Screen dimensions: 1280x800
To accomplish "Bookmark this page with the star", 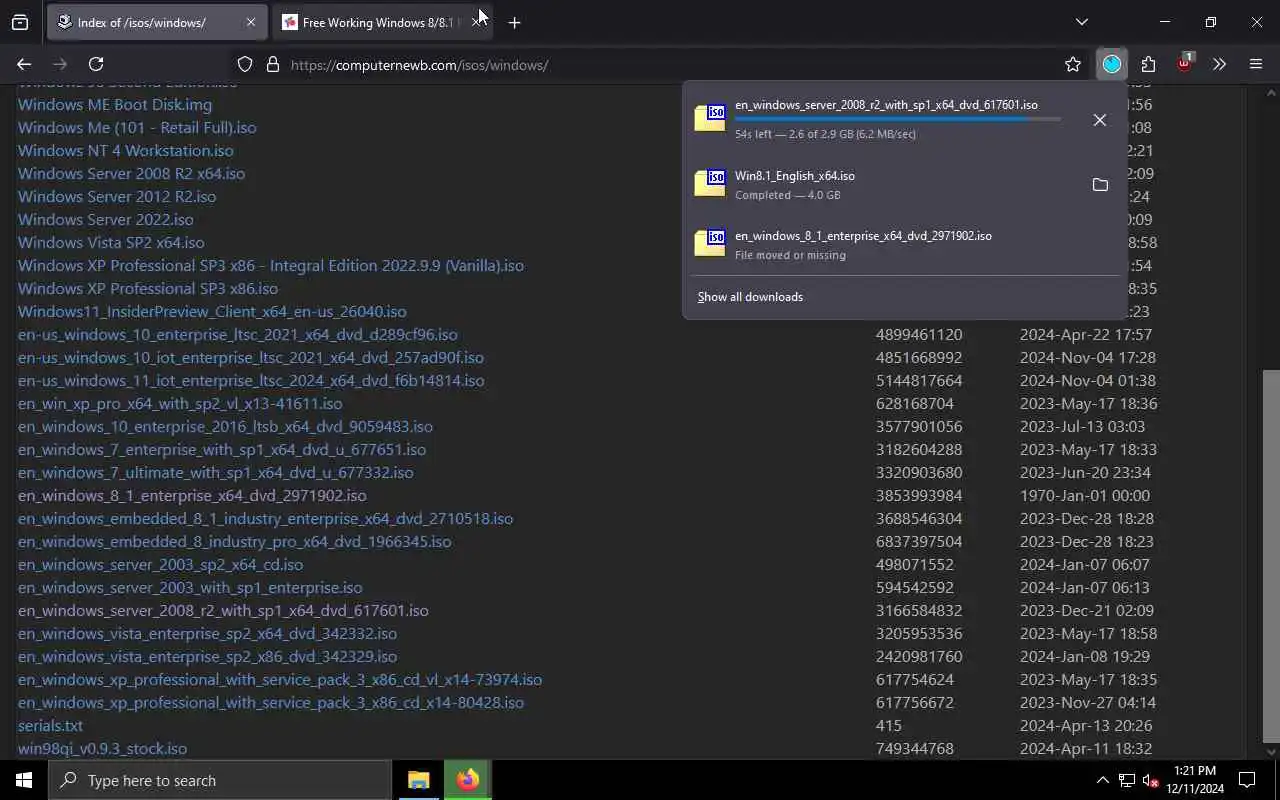I will click(x=1073, y=64).
